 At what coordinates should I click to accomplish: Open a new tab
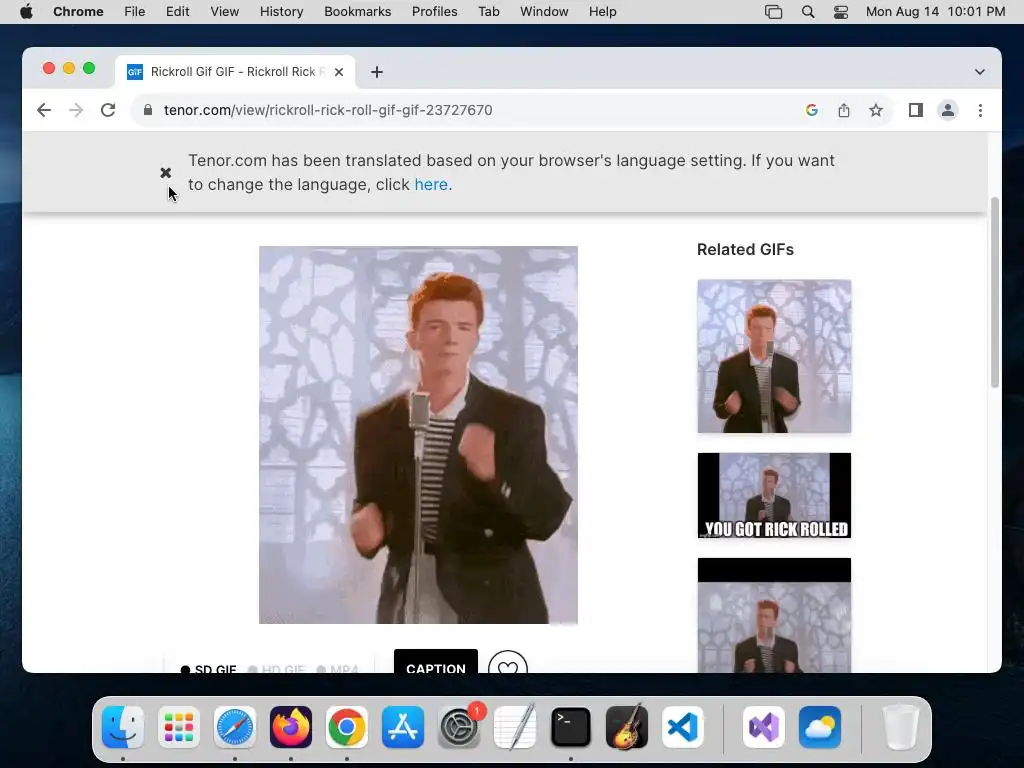(x=377, y=72)
